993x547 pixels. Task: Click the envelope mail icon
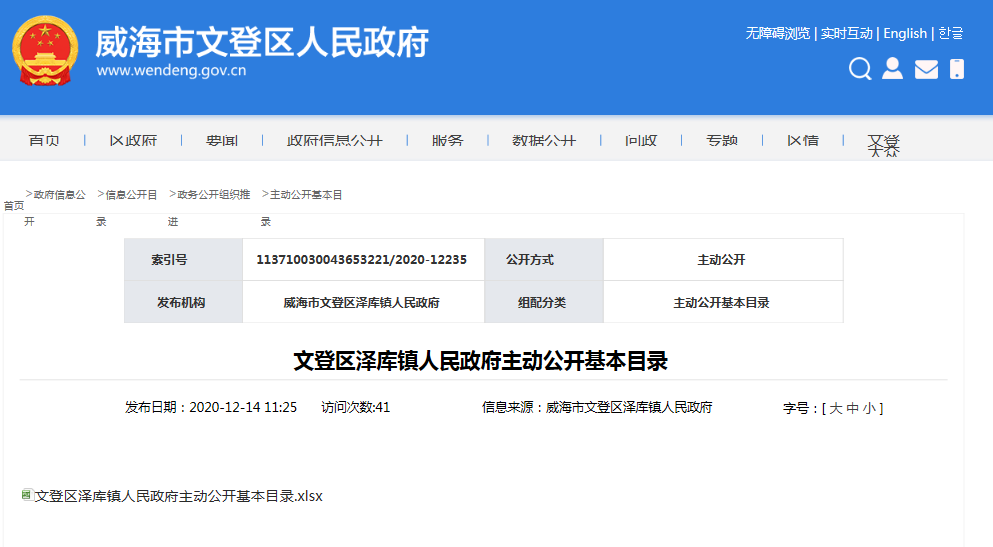pyautogui.click(x=926, y=69)
